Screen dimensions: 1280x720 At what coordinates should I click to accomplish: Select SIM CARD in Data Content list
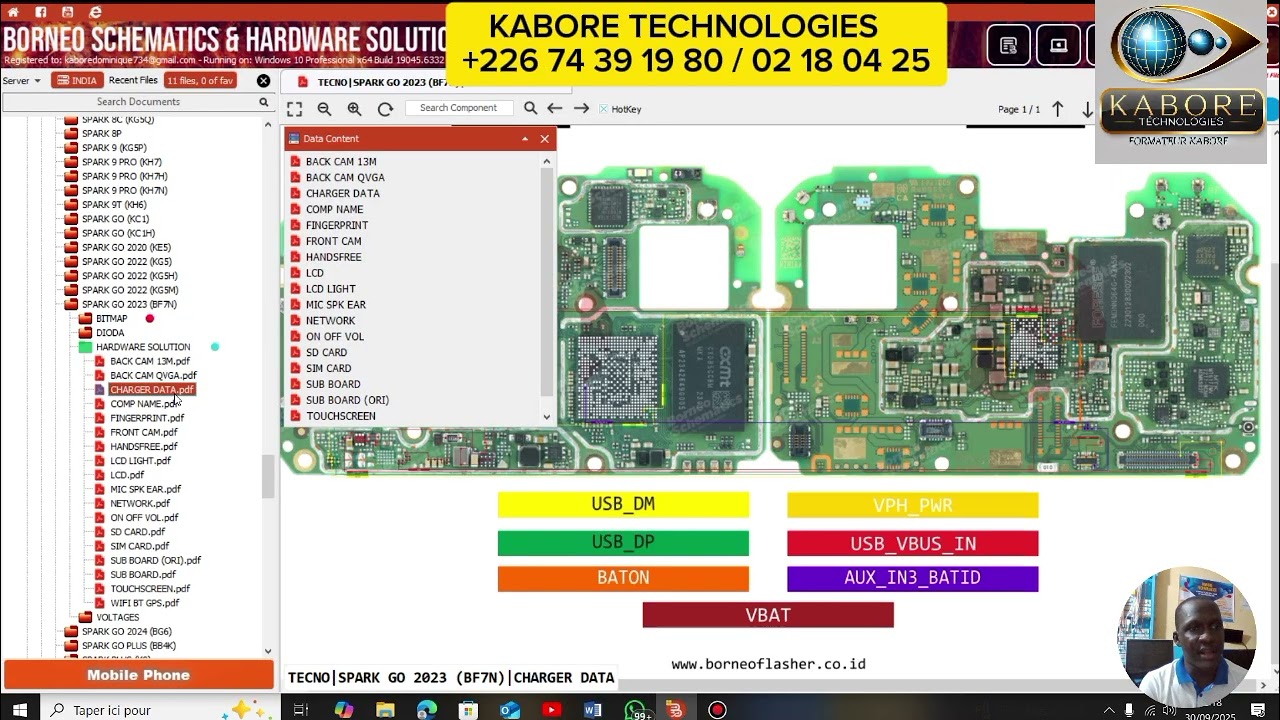coord(328,368)
